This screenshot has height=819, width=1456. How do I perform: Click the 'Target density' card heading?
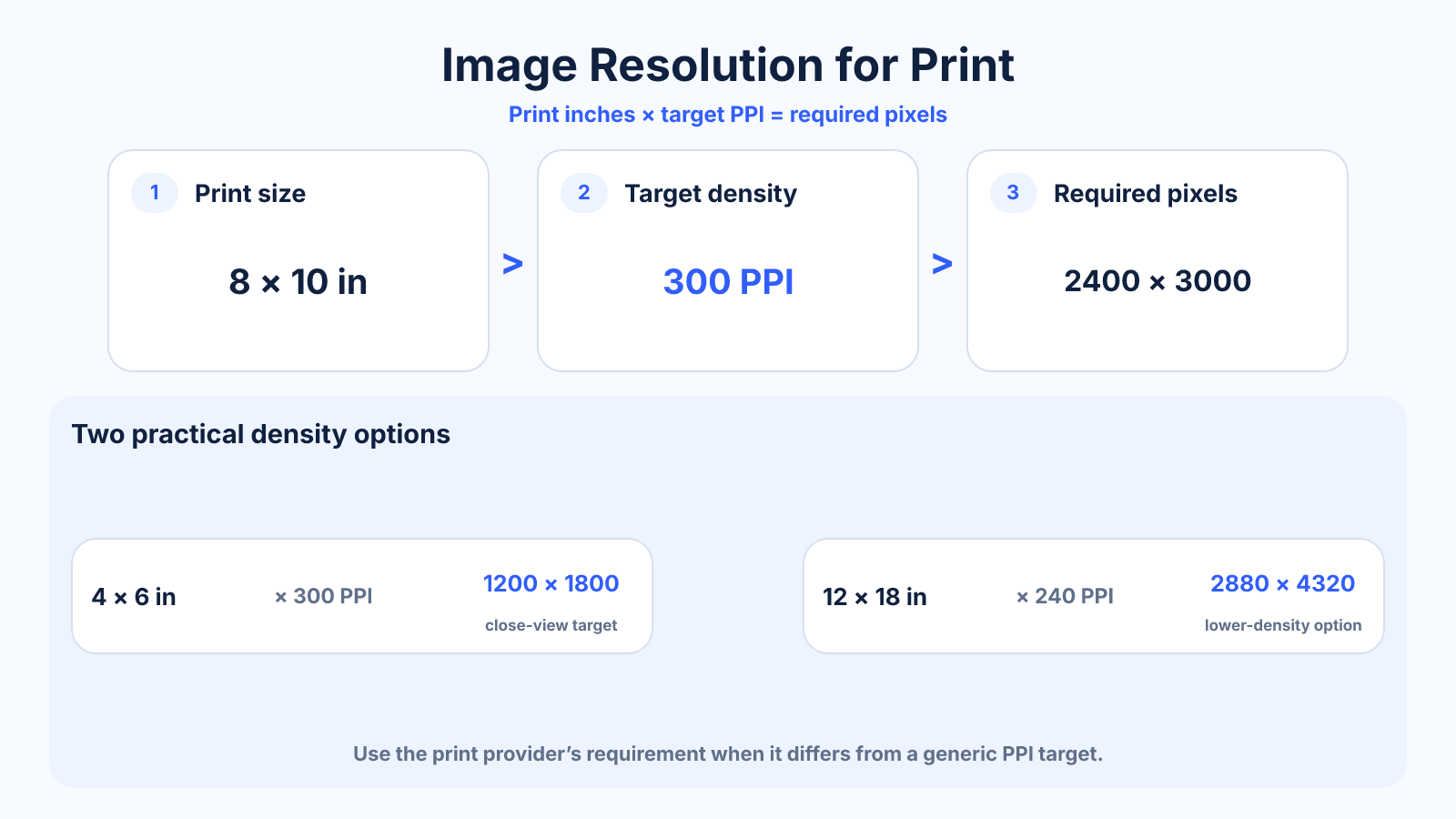click(x=711, y=194)
